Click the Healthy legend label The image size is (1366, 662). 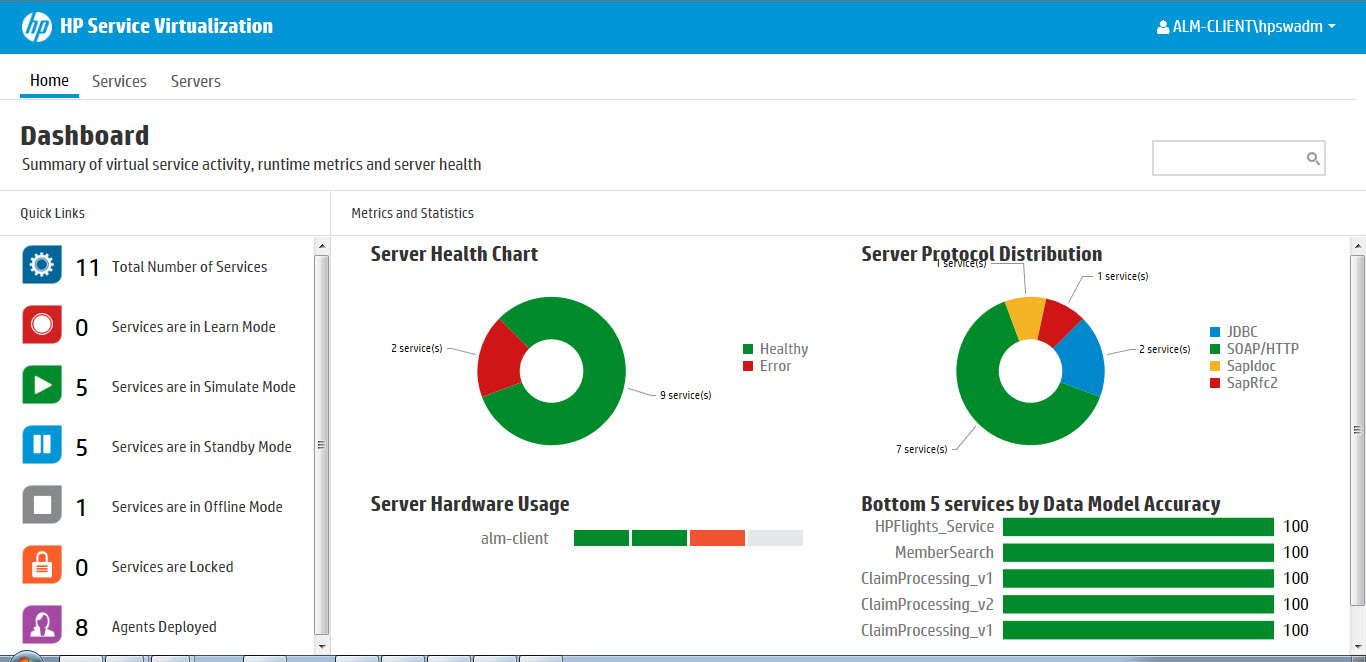coord(784,349)
